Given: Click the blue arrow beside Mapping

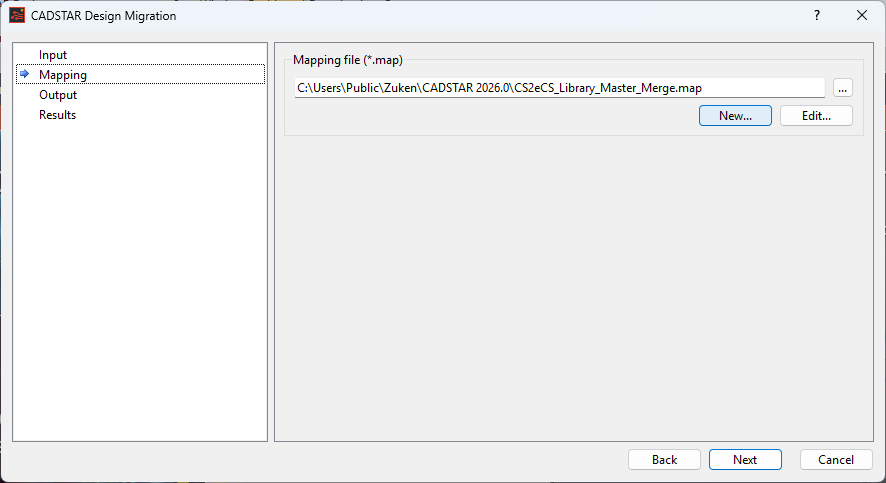Looking at the screenshot, I should tap(24, 74).
